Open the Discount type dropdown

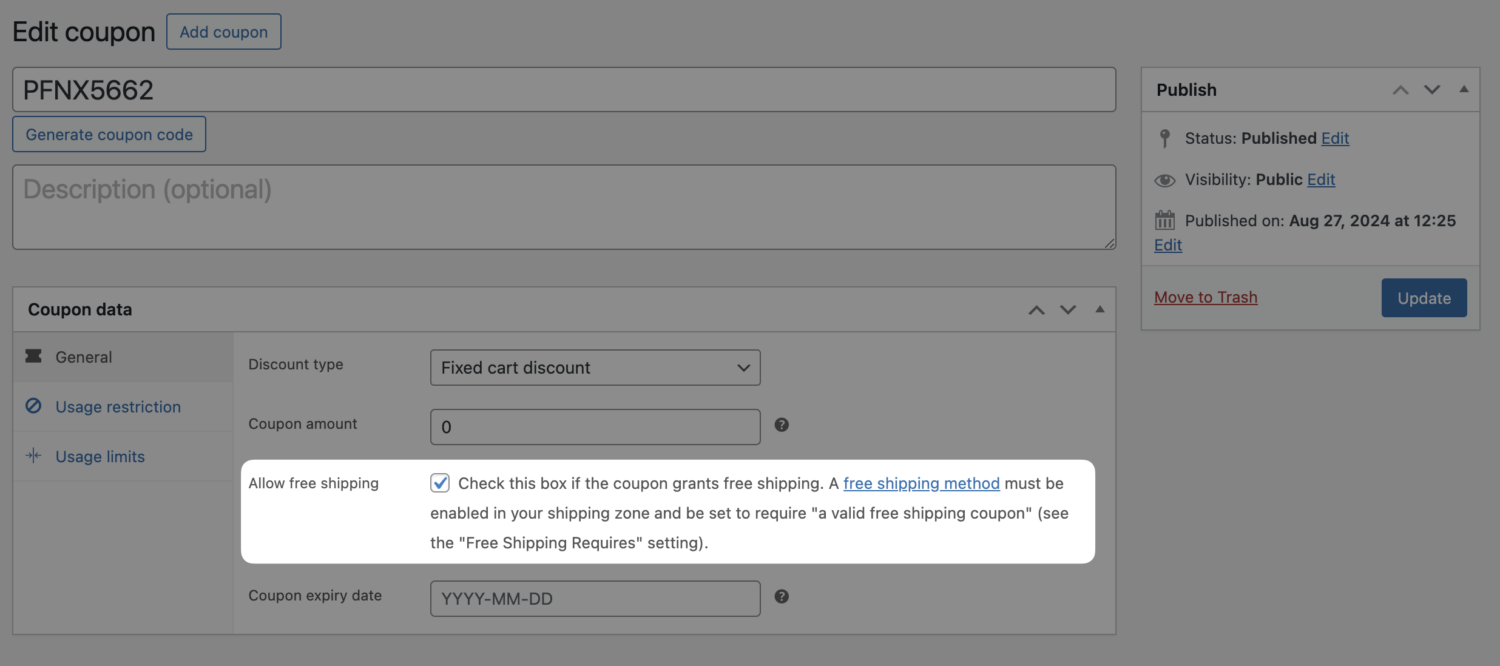tap(595, 368)
